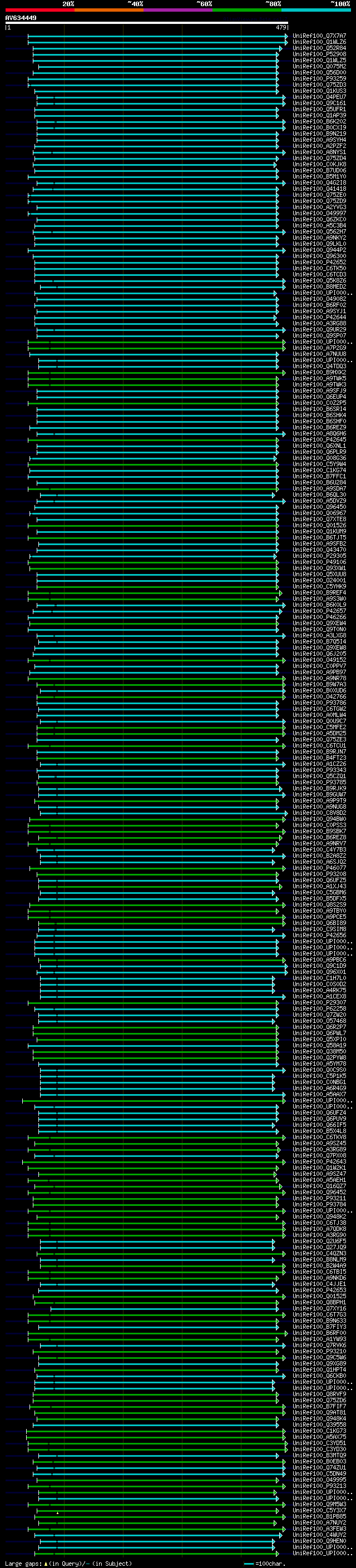The width and height of the screenshot is (356, 1568).
Task: Click the UniRef100_C3YD51 hit label
Action: (319, 1443)
